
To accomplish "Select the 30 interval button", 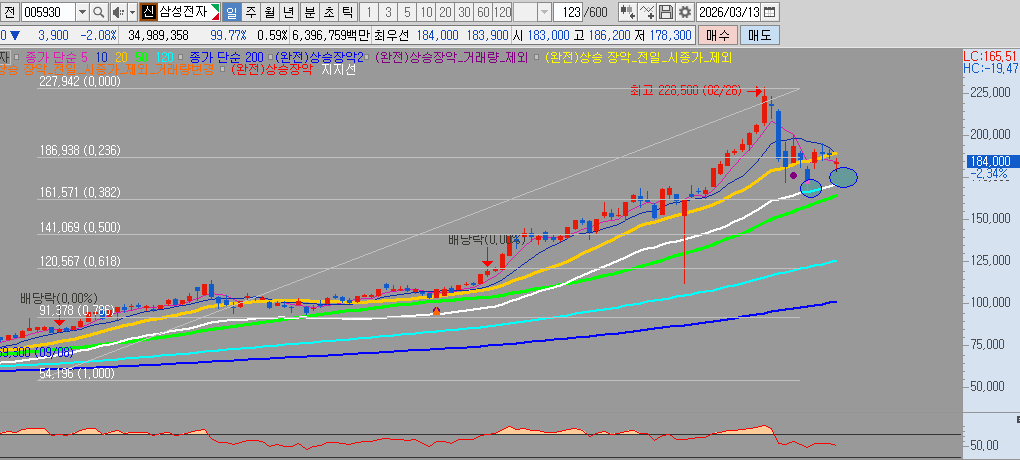I will (464, 12).
